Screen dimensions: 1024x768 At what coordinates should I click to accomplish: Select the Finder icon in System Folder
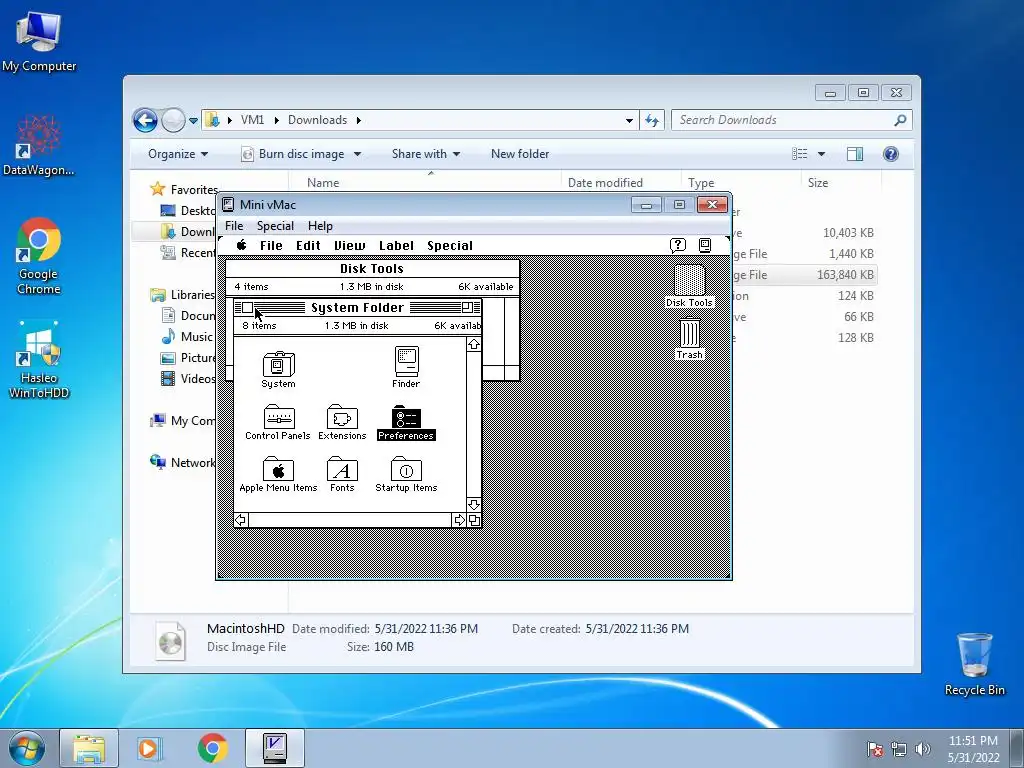click(x=406, y=362)
